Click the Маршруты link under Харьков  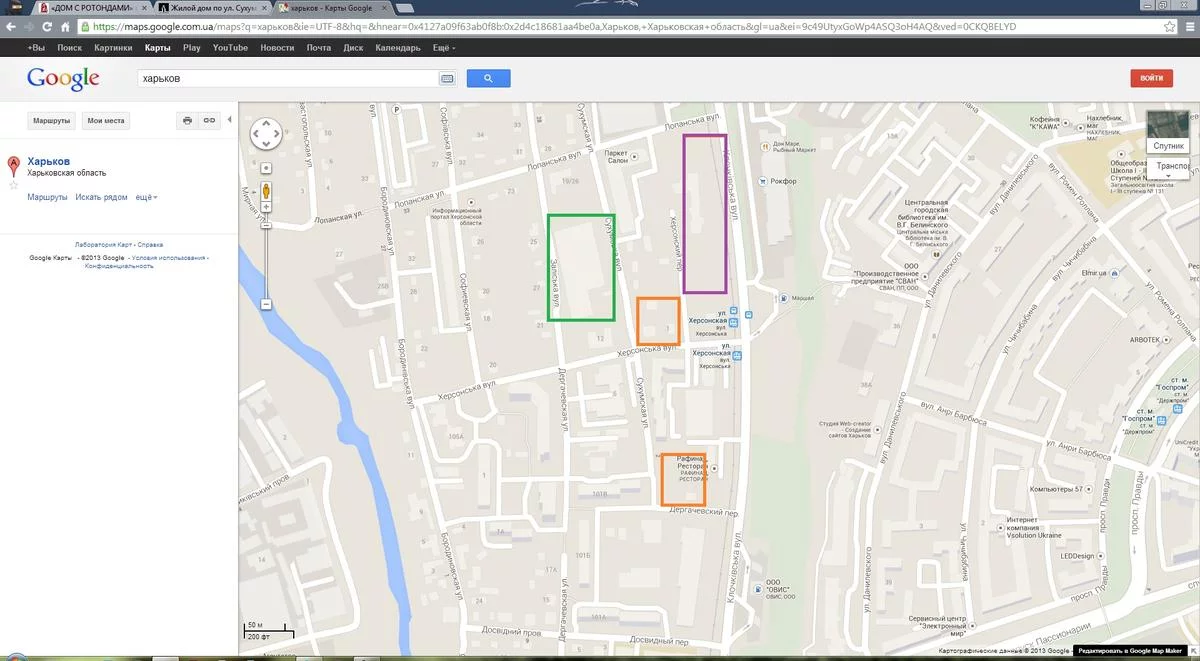pos(48,198)
